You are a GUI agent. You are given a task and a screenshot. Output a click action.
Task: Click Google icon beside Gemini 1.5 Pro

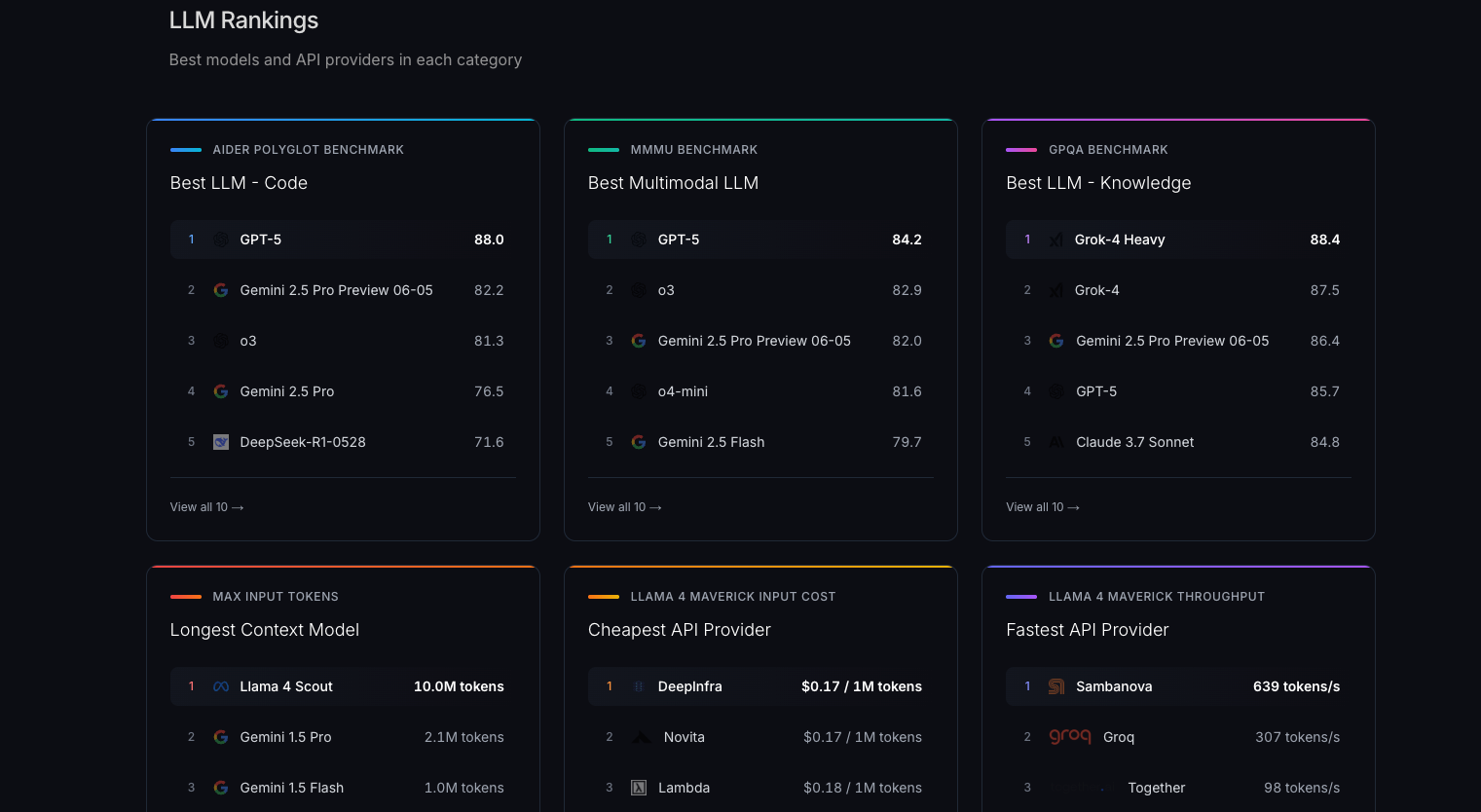coord(221,737)
